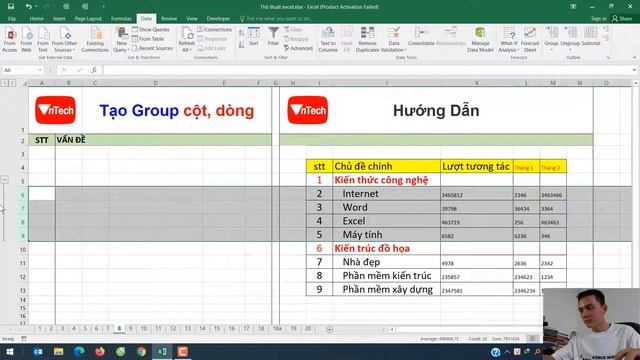640x360 pixels.
Task: Toggle the Filter funnel
Action: pyautogui.click(x=273, y=37)
